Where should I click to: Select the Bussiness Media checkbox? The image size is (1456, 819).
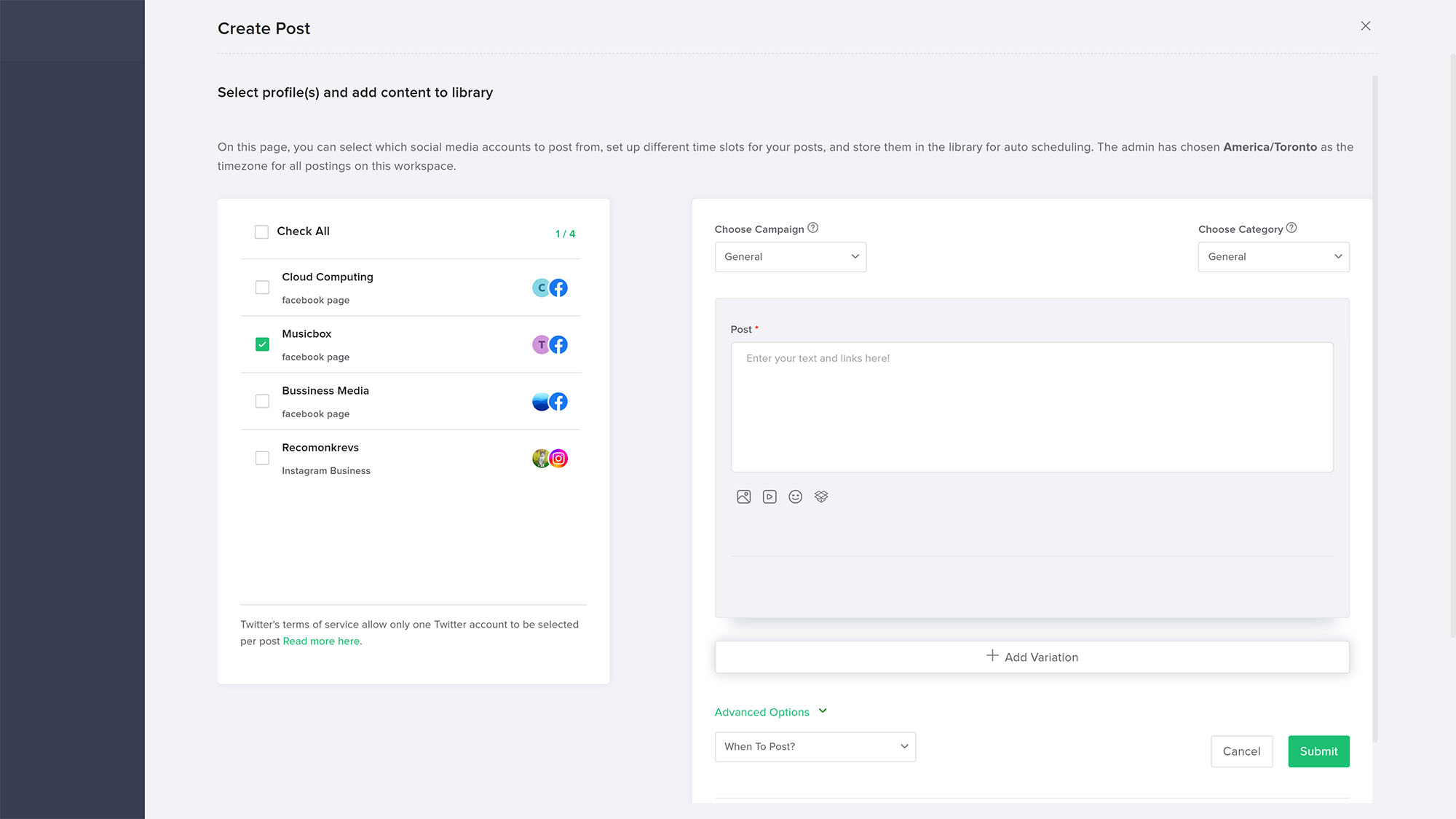(262, 401)
